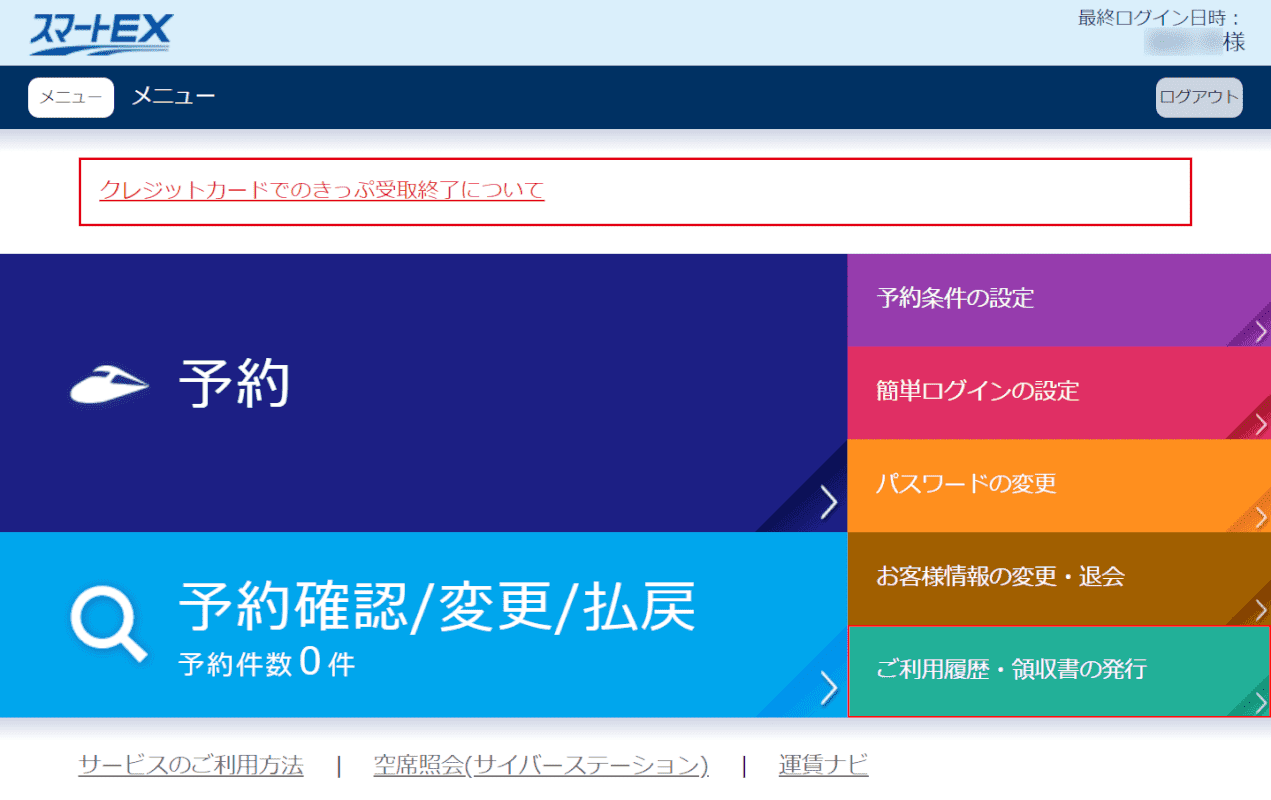Click the arrow on 簡単ログインの設定 tile
Viewport: 1271px width, 800px height.
pyautogui.click(x=1261, y=425)
